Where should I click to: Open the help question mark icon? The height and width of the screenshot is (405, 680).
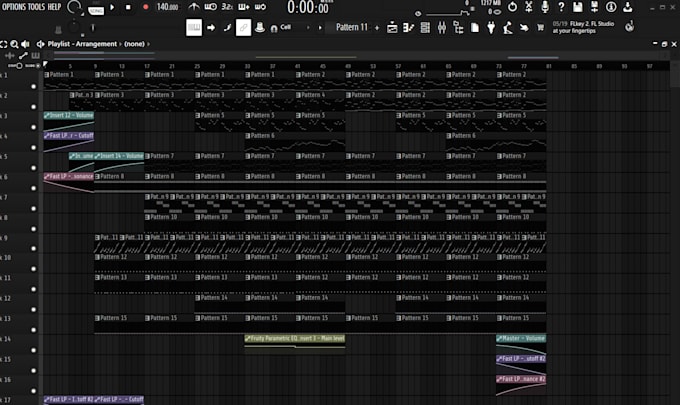pyautogui.click(x=561, y=7)
